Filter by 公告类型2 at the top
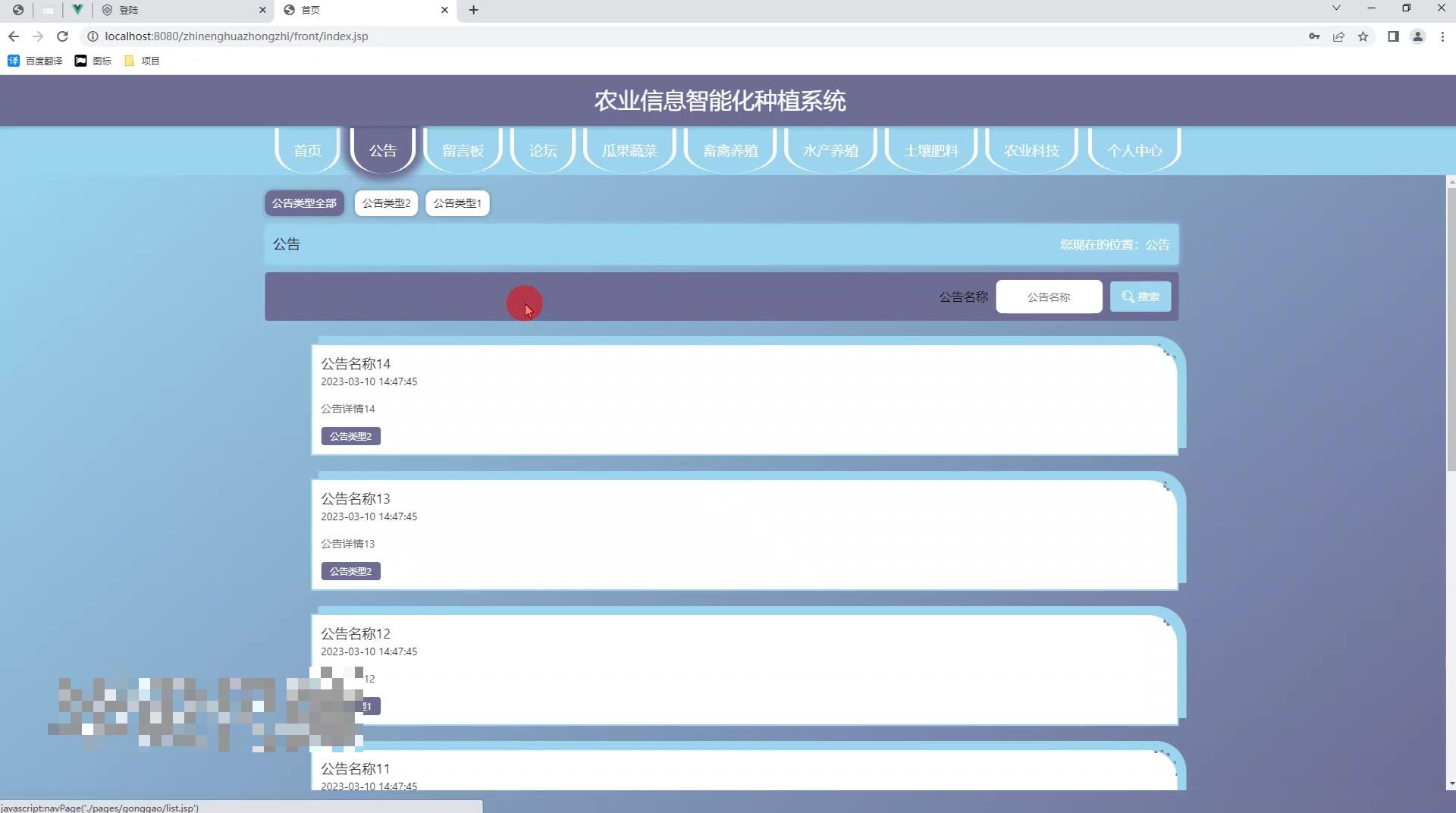 click(x=386, y=203)
